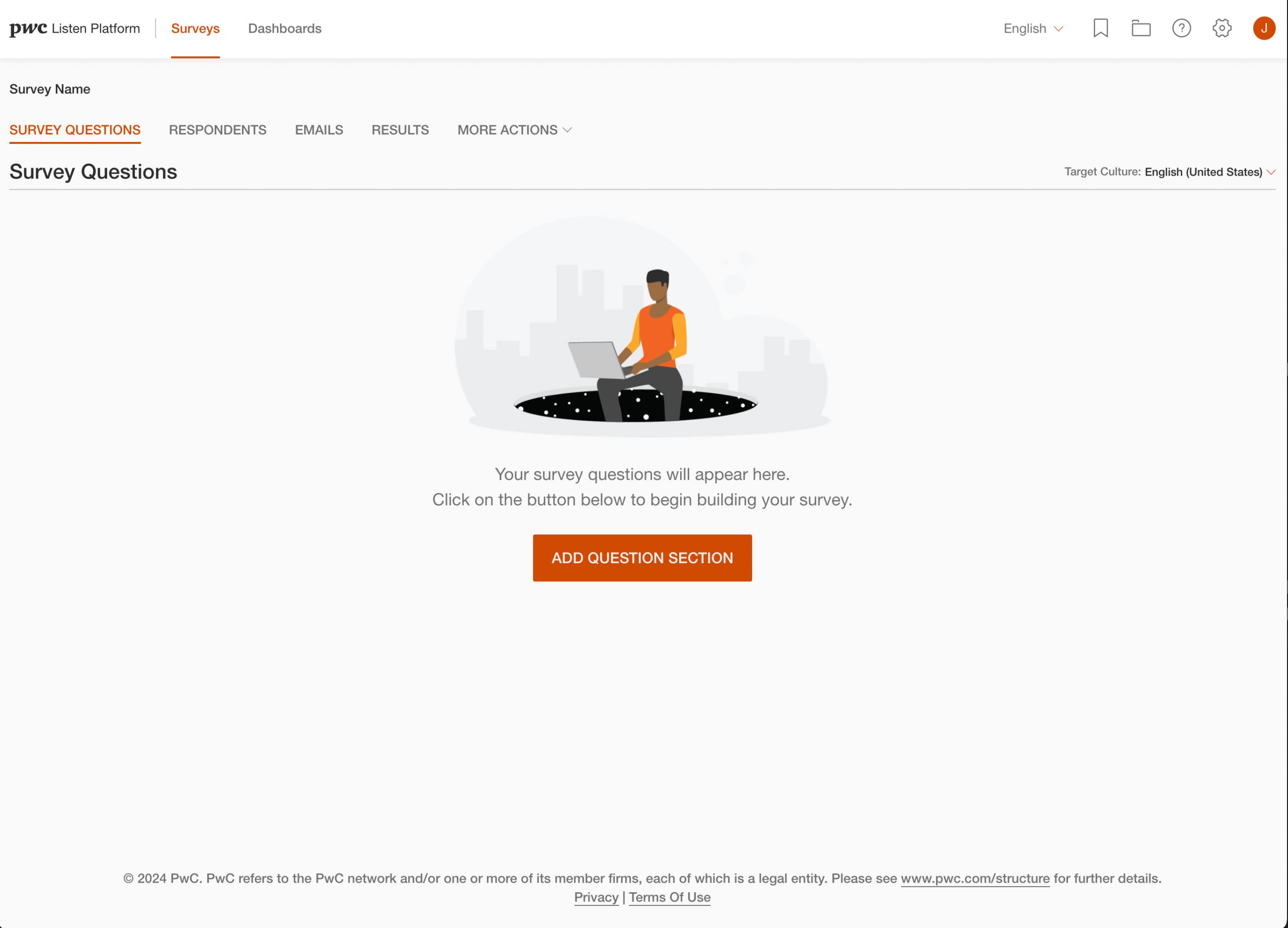Open the www.pwc.com/structure link

(x=975, y=879)
